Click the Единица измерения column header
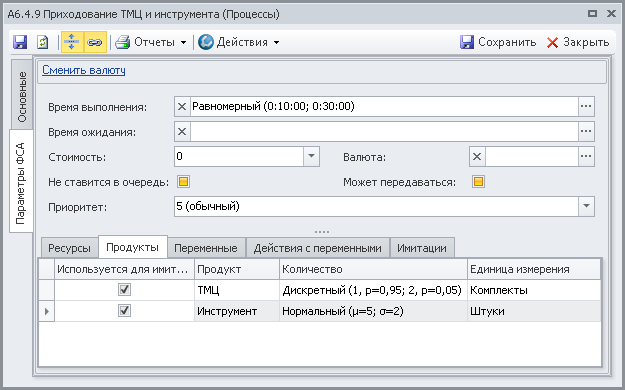Image resolution: width=625 pixels, height=390 pixels. click(x=534, y=269)
